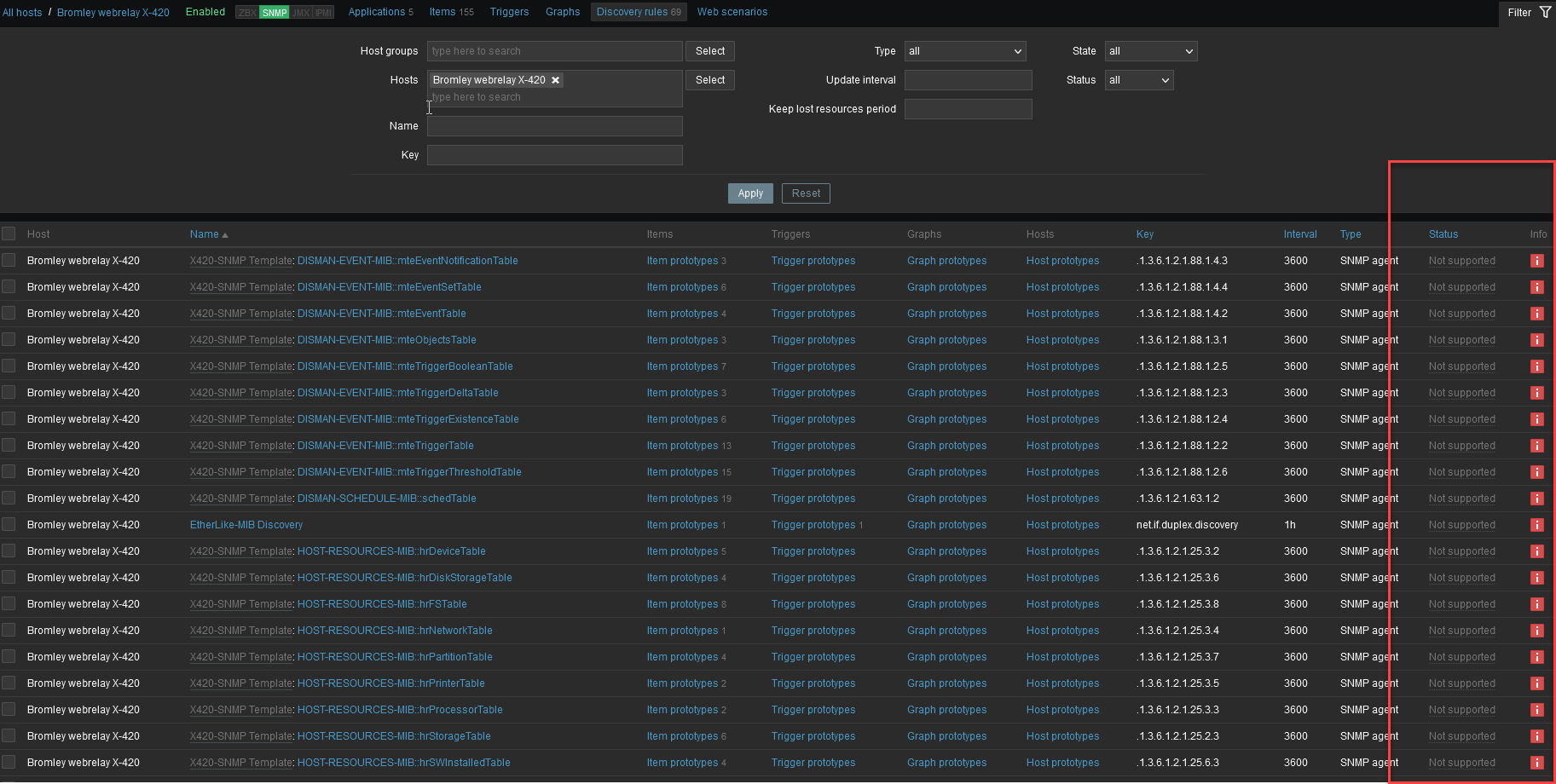
Task: Open the Applications tab
Action: (x=380, y=12)
